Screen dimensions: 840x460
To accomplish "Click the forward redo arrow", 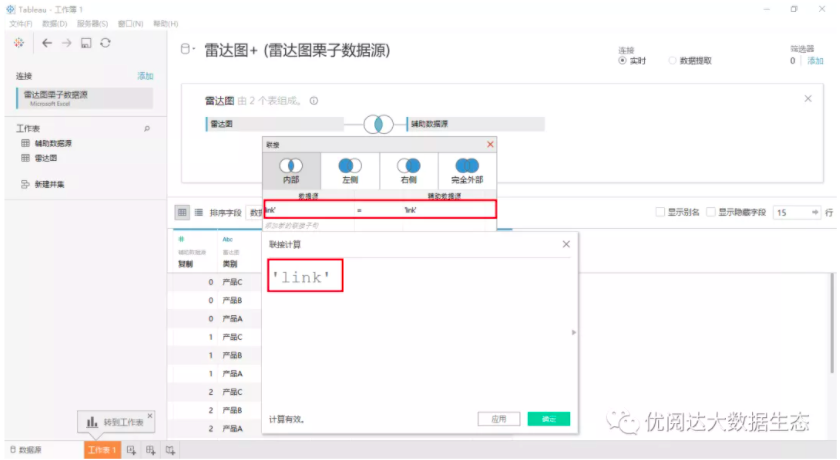I will click(x=66, y=43).
